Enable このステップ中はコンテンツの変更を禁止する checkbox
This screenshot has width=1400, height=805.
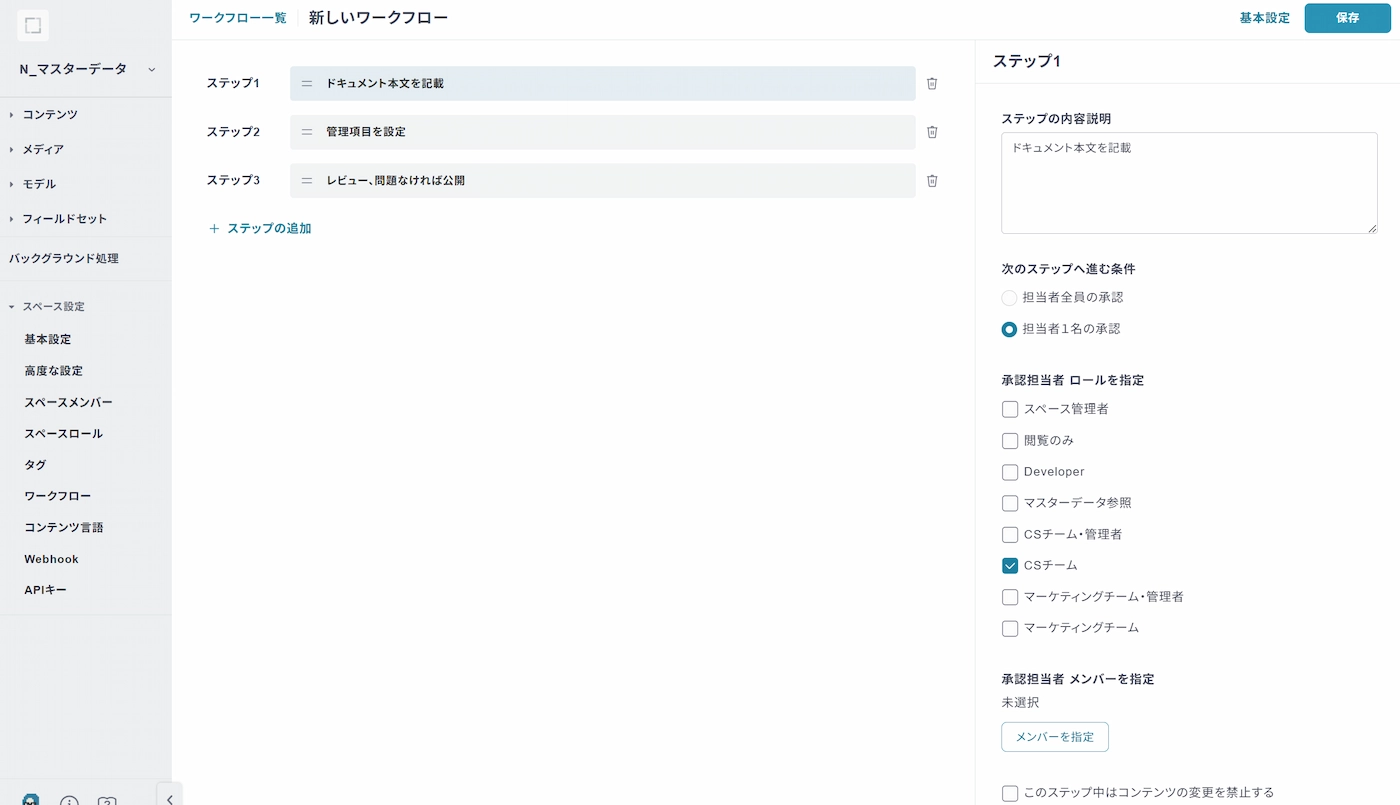1010,793
